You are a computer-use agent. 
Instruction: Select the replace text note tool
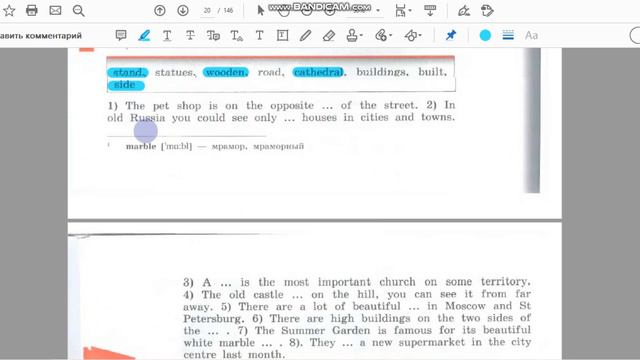(213, 36)
